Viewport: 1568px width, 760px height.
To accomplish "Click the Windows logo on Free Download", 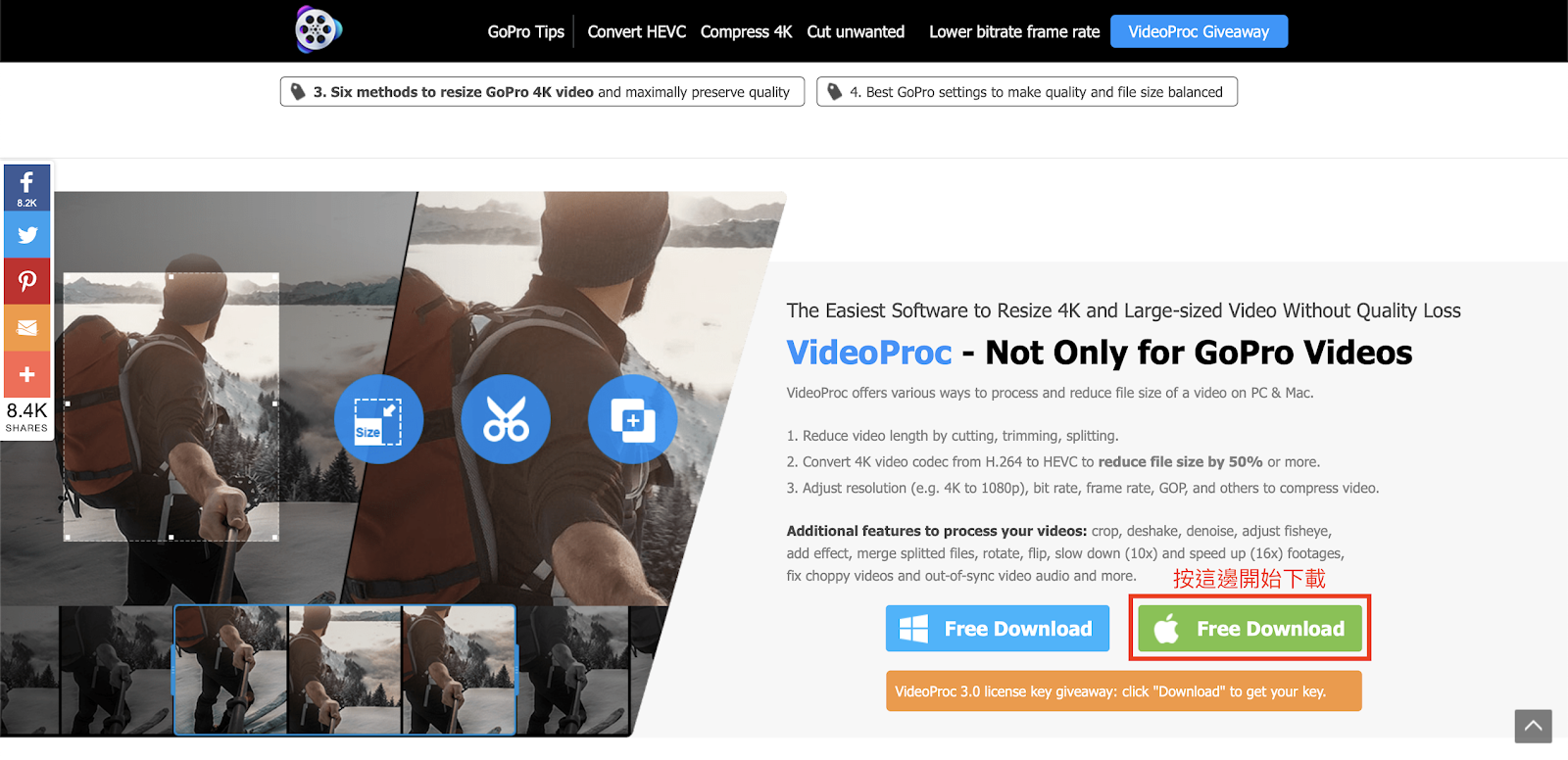I will click(913, 629).
